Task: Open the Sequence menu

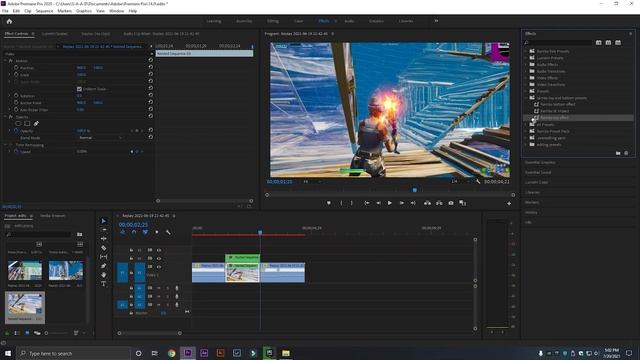Action: (x=44, y=11)
